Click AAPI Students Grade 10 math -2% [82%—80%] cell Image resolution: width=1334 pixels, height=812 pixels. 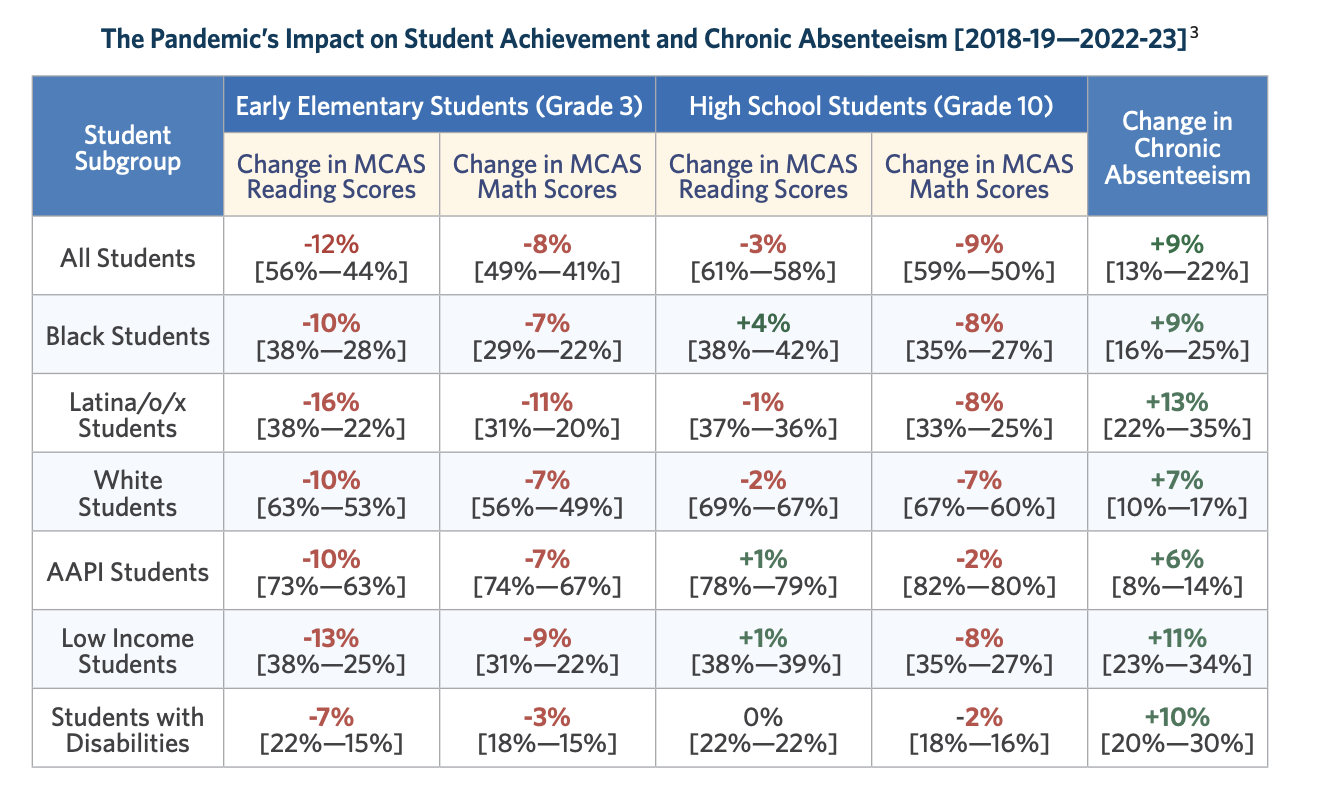click(x=980, y=571)
